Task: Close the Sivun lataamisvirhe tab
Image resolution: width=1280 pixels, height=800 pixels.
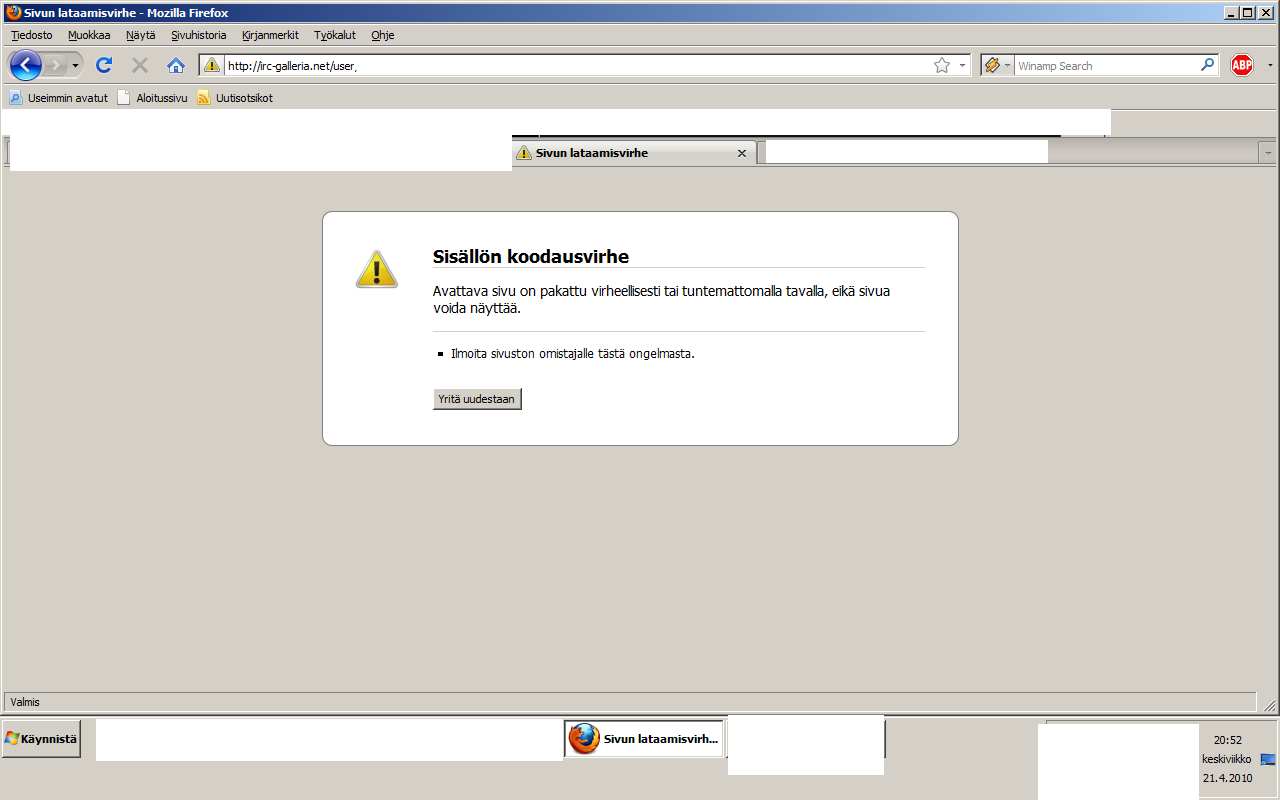Action: click(742, 153)
